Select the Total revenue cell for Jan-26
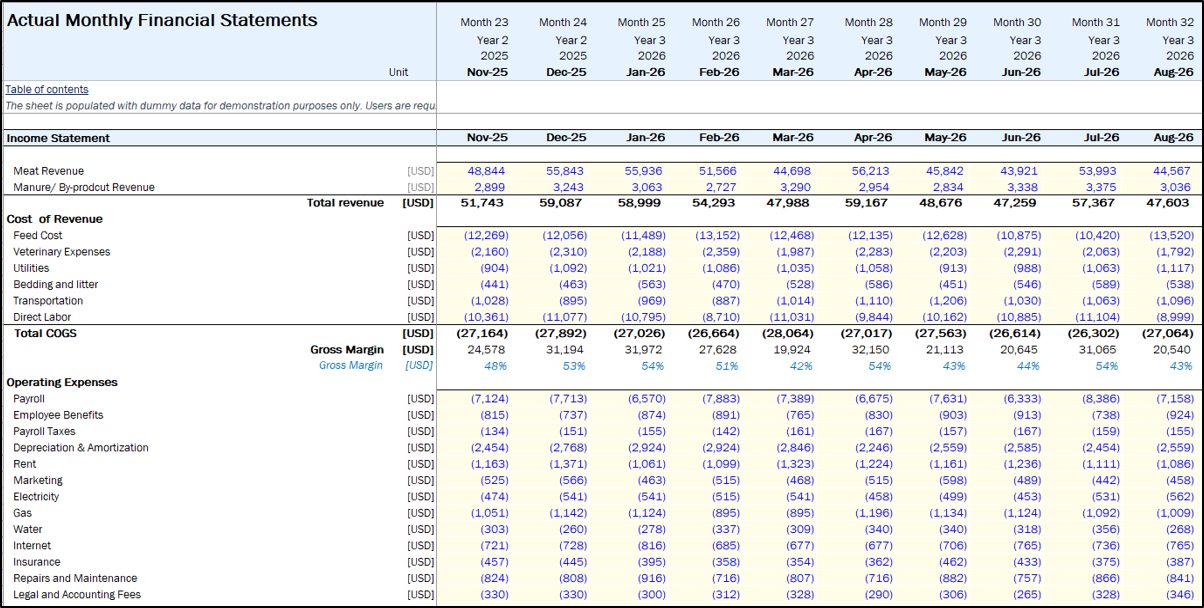1204x608 pixels. [x=643, y=203]
